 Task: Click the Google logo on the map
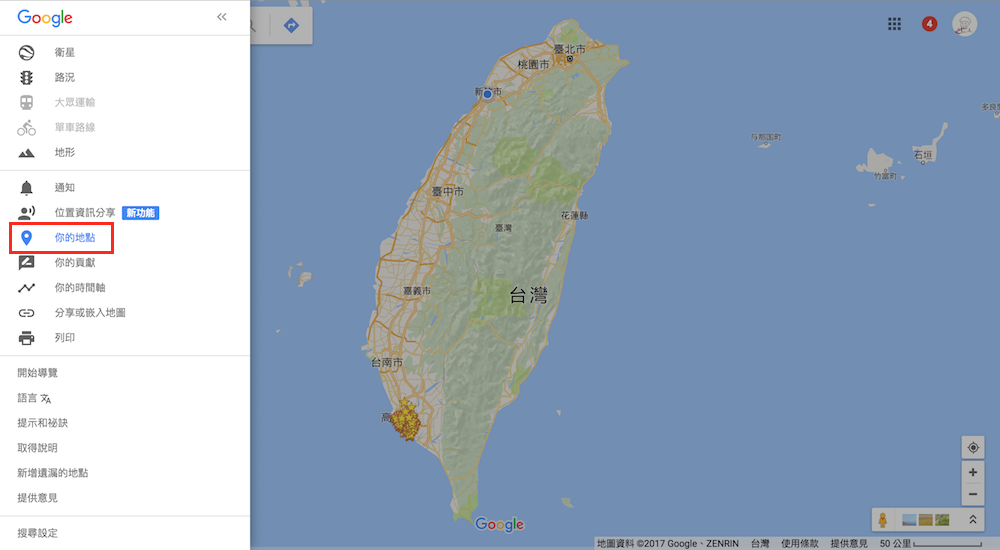(499, 524)
